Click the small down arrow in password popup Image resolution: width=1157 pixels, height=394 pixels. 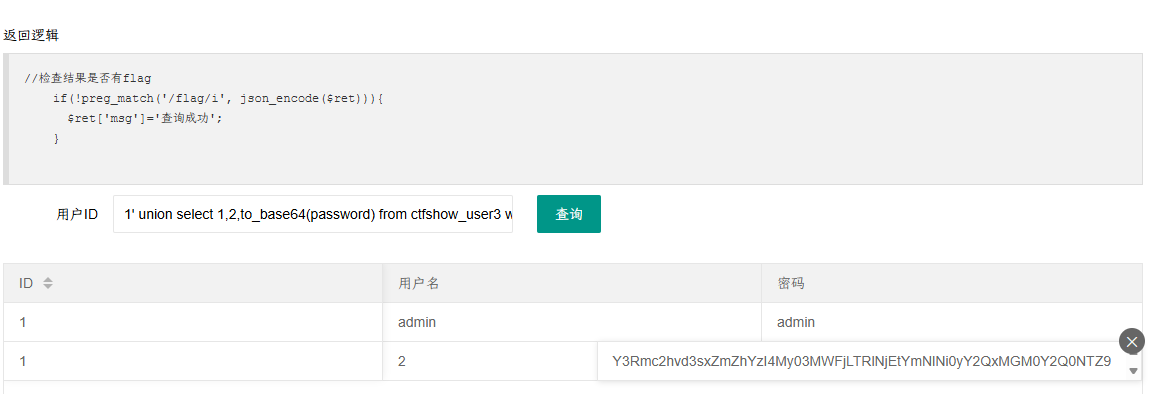(1134, 371)
